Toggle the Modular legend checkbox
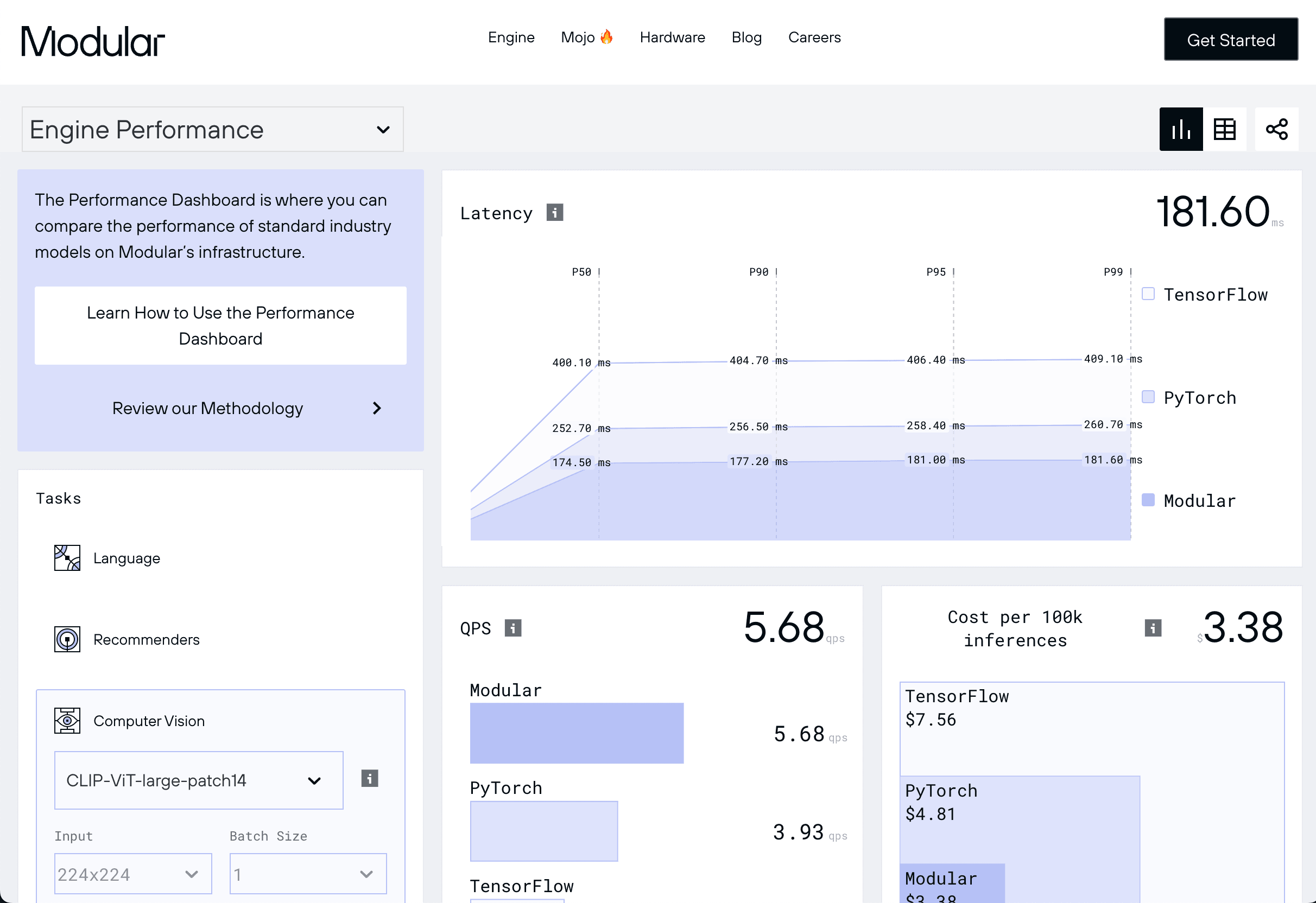The height and width of the screenshot is (903, 1316). [1148, 500]
